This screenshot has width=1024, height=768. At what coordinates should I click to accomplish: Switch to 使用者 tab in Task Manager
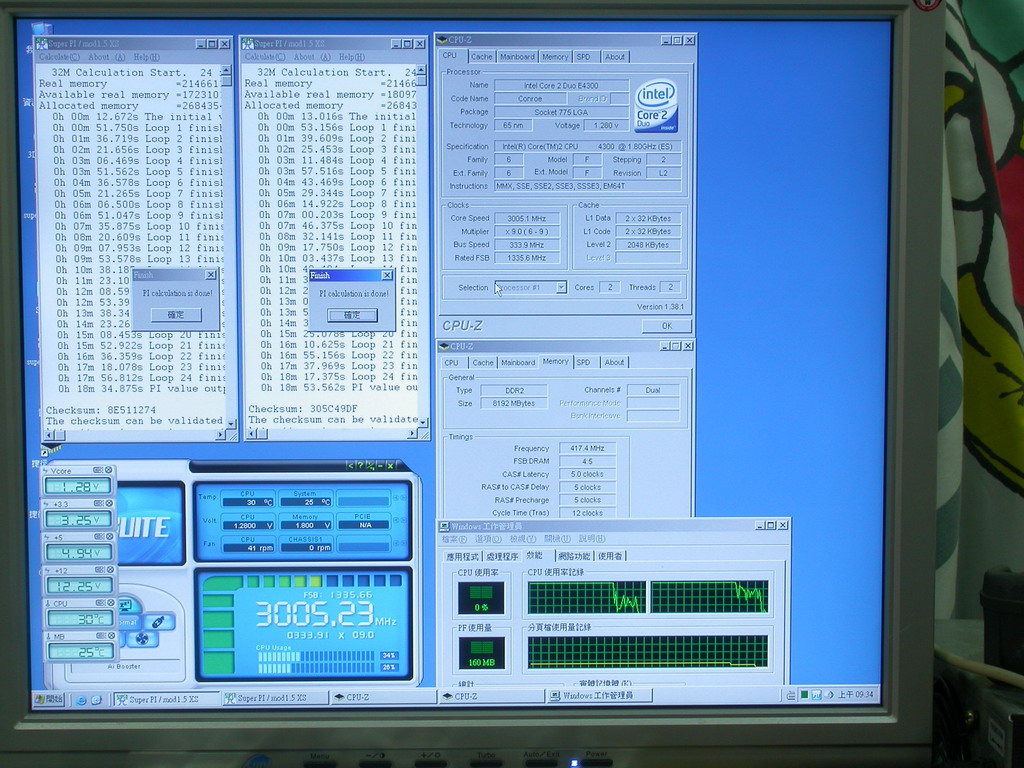tap(611, 556)
